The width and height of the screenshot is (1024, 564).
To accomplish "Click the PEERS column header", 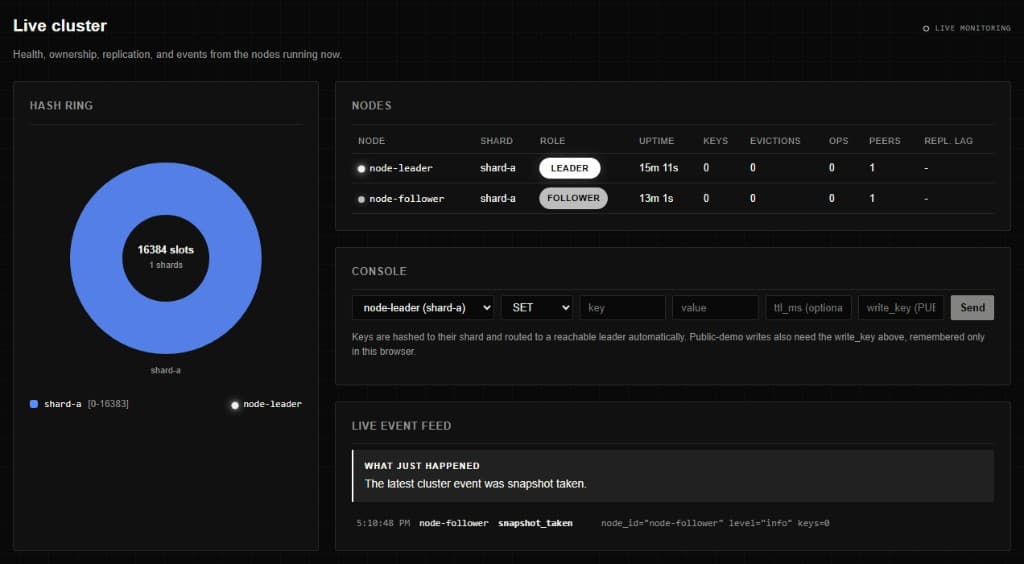I will (885, 141).
